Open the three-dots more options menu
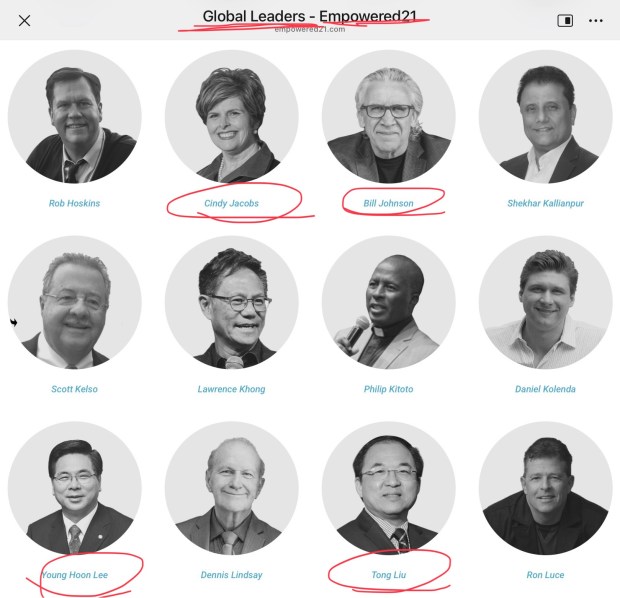Image resolution: width=620 pixels, height=598 pixels. pyautogui.click(x=596, y=21)
